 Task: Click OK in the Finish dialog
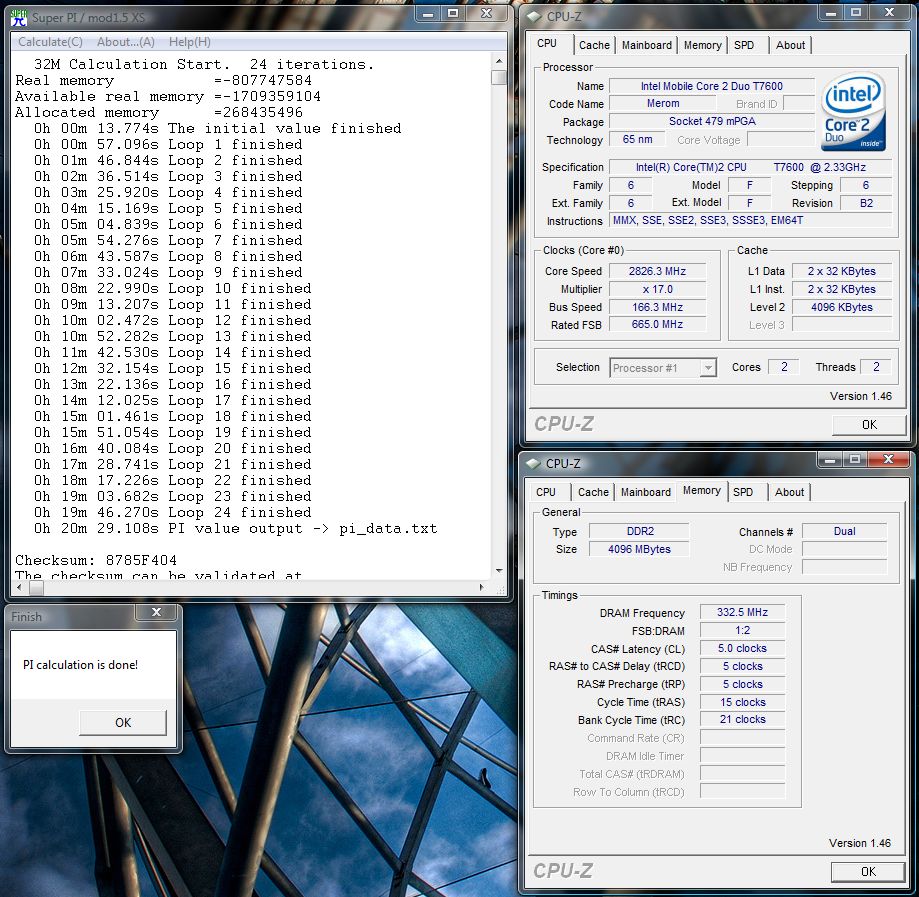click(122, 723)
